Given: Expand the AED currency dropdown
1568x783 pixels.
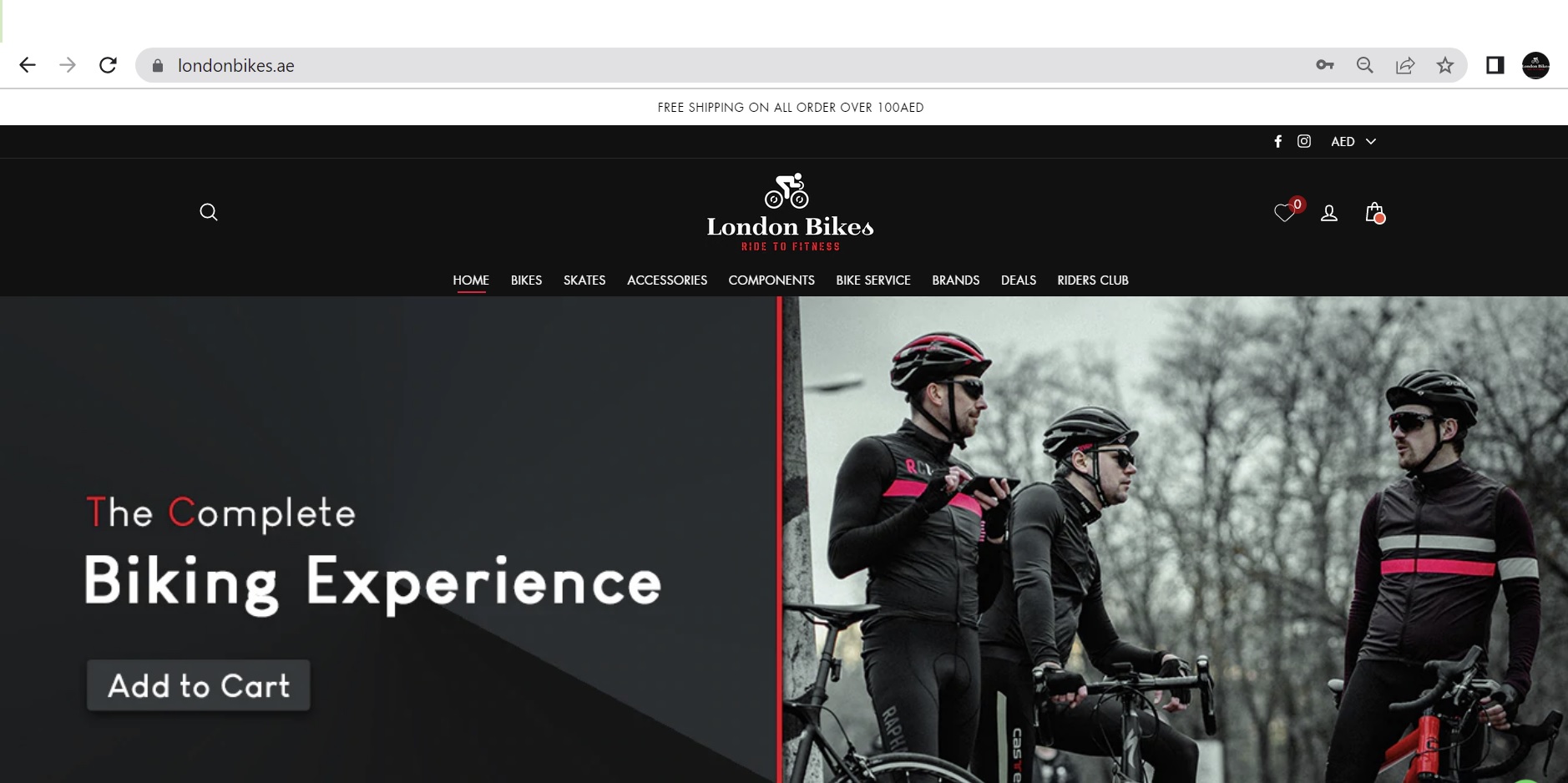Looking at the screenshot, I should pos(1353,141).
